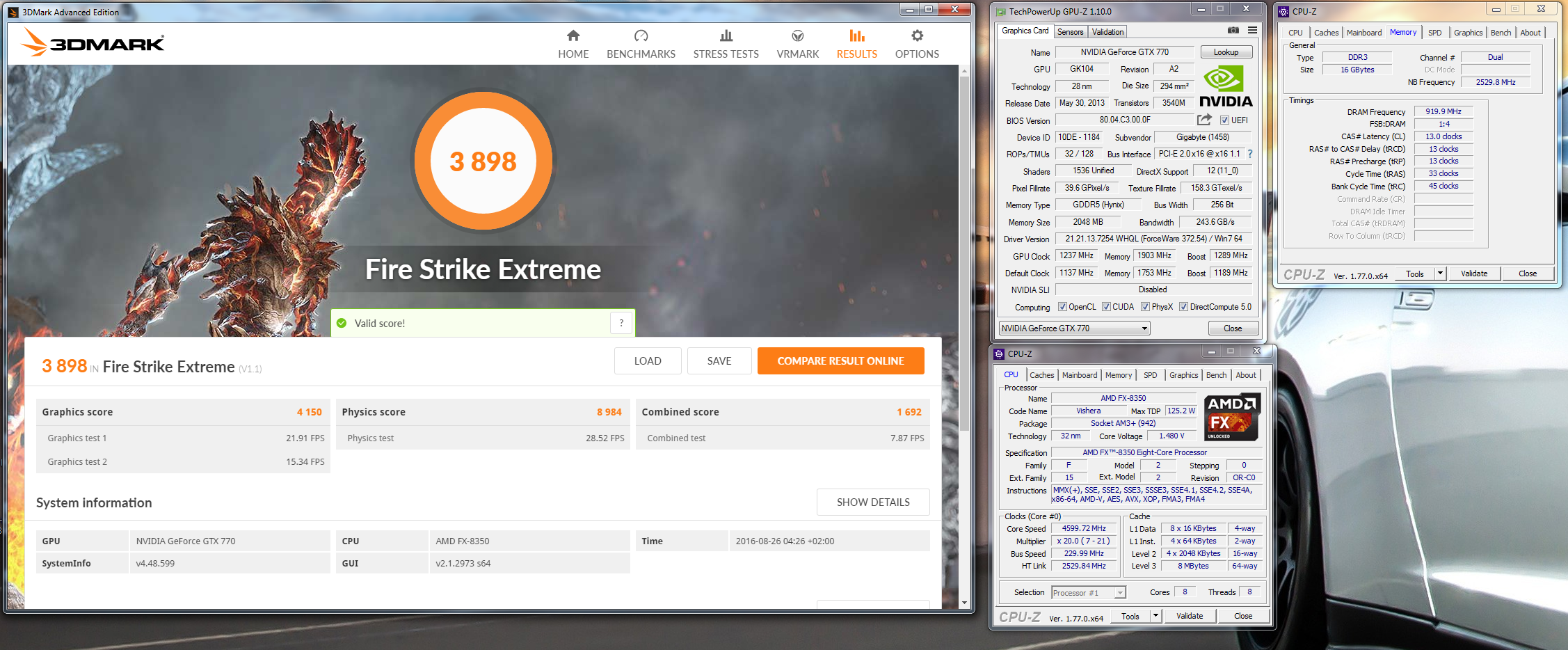Click the 3DMark scrollbar up arrow
Screen dimensions: 1568x650
pos(964,70)
